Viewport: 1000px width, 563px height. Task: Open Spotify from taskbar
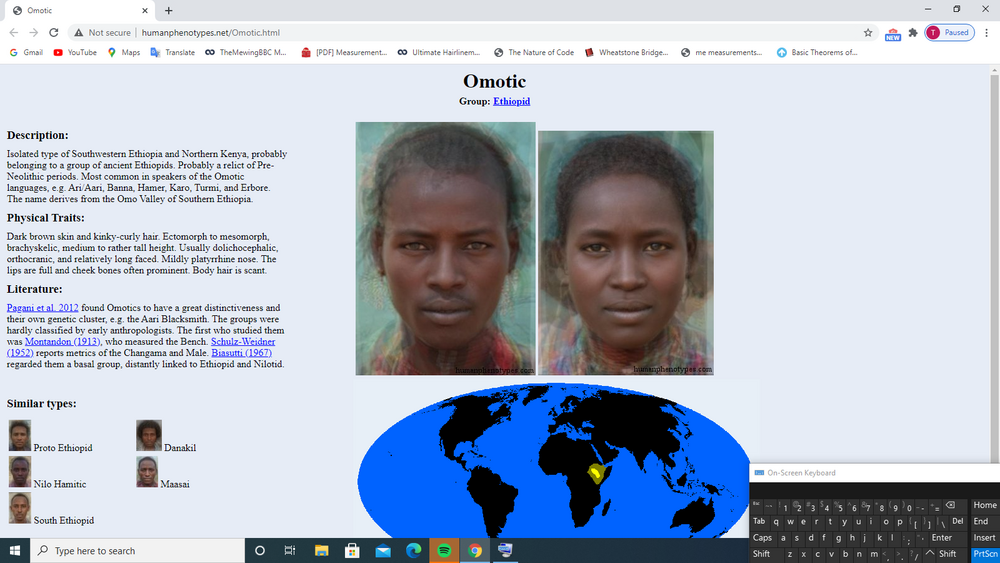pyautogui.click(x=444, y=550)
